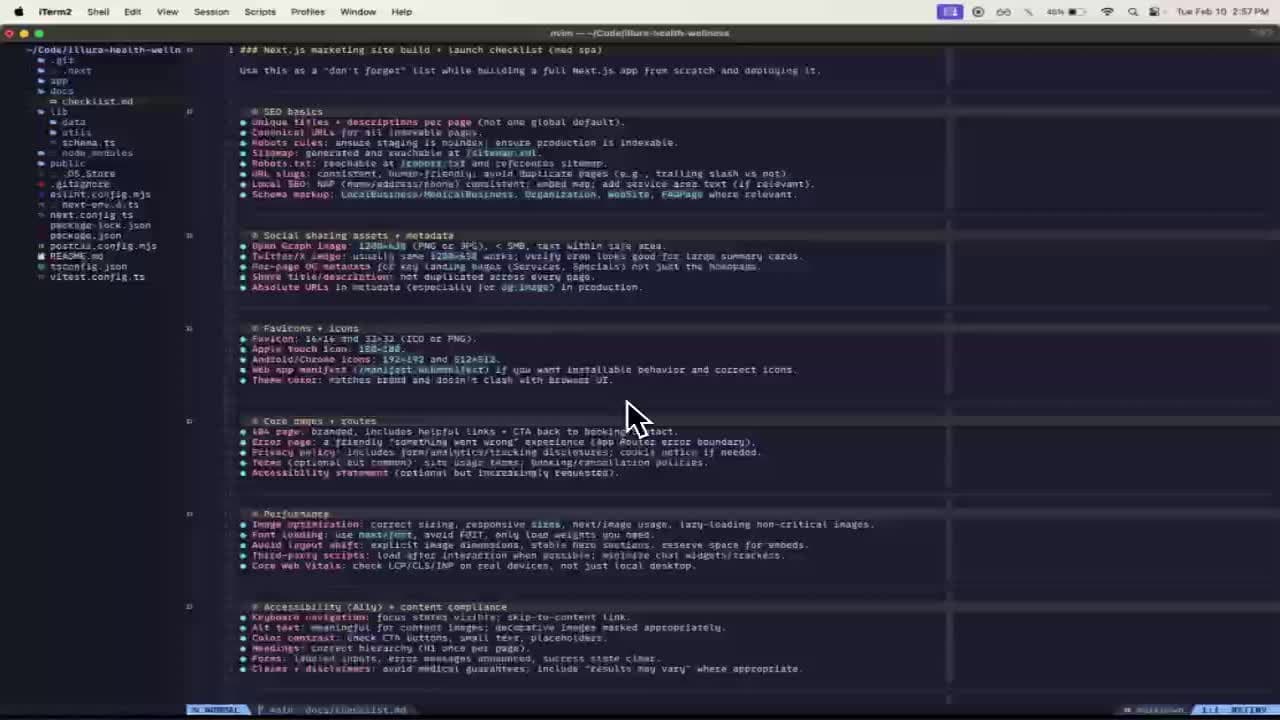Viewport: 1280px width, 720px height.
Task: Click the Performance section heading line
Action: (x=295, y=514)
